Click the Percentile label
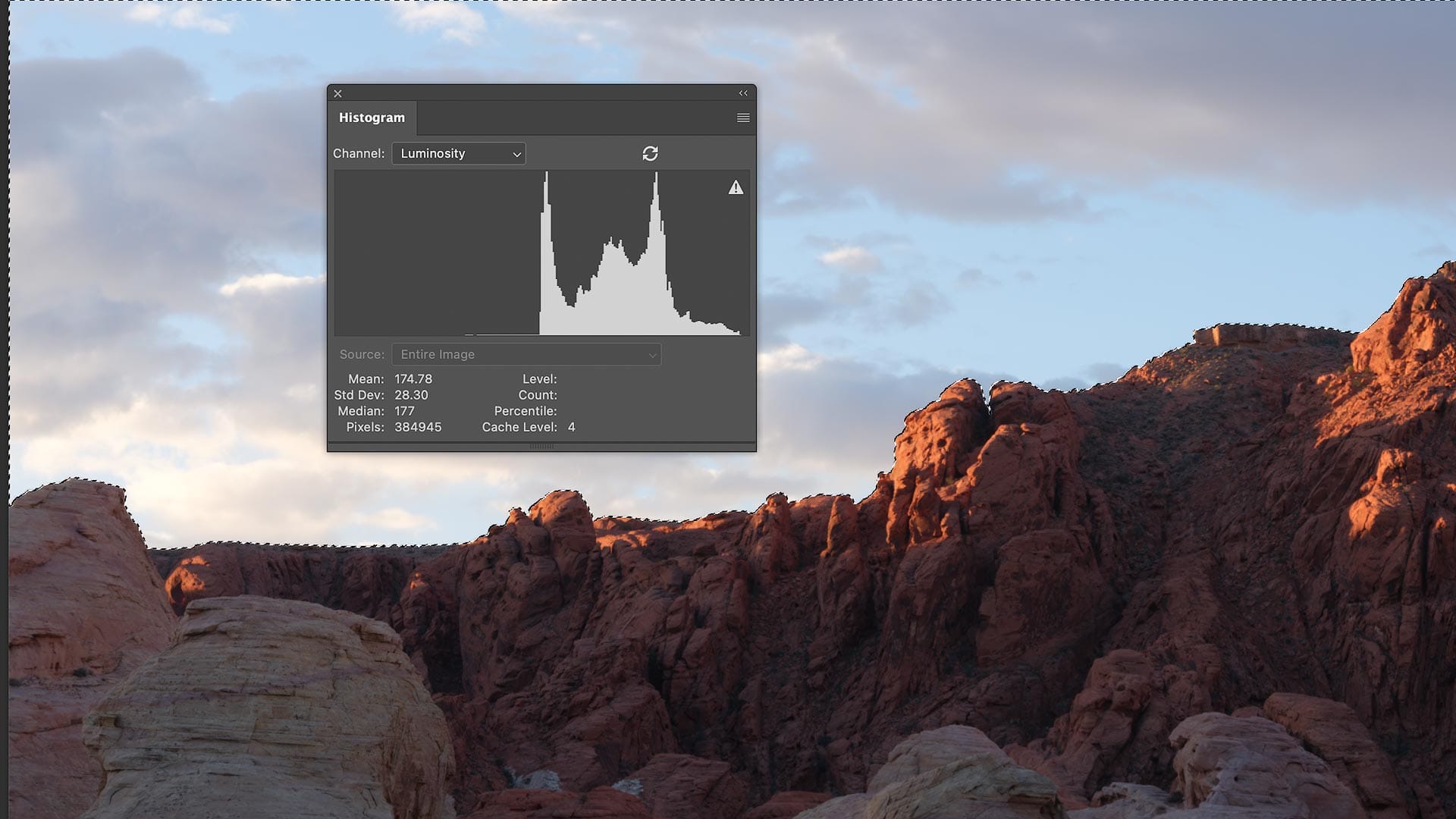The image size is (1456, 819). tap(525, 411)
